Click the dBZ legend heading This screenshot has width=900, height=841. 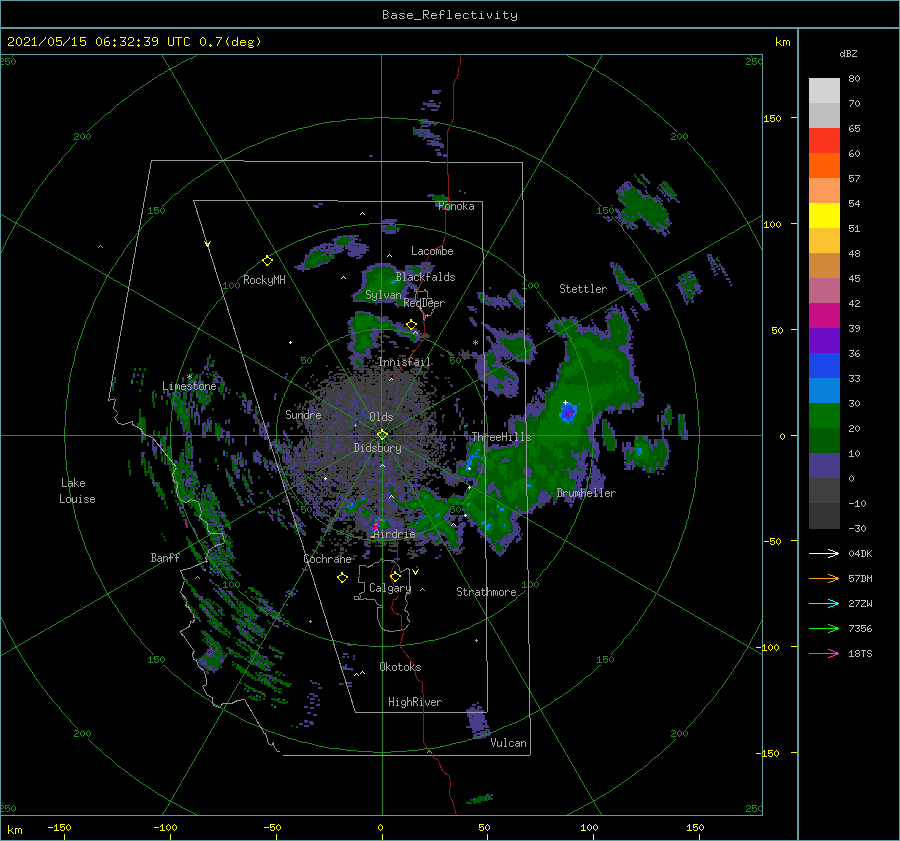(848, 53)
